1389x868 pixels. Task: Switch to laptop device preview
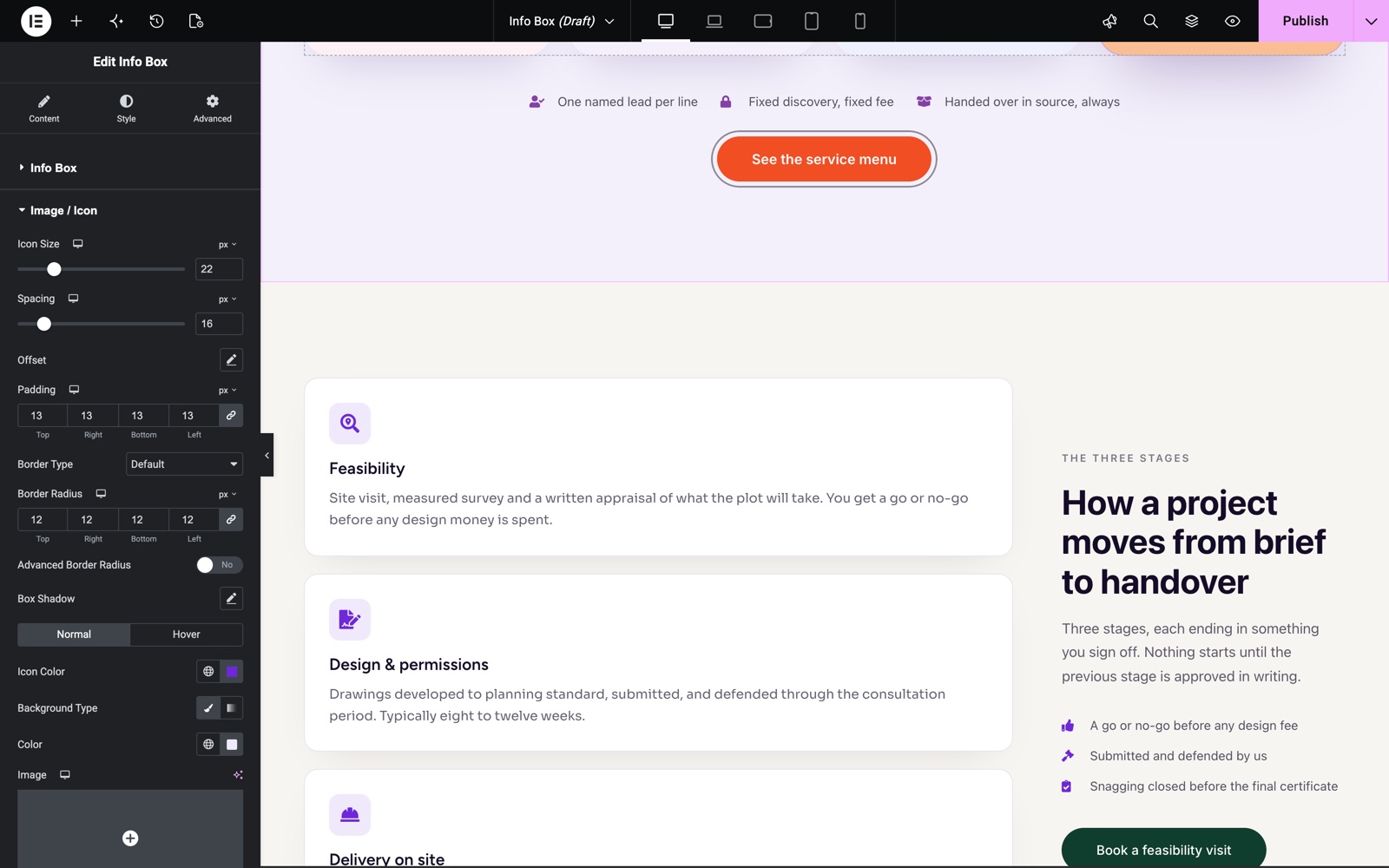tap(714, 21)
